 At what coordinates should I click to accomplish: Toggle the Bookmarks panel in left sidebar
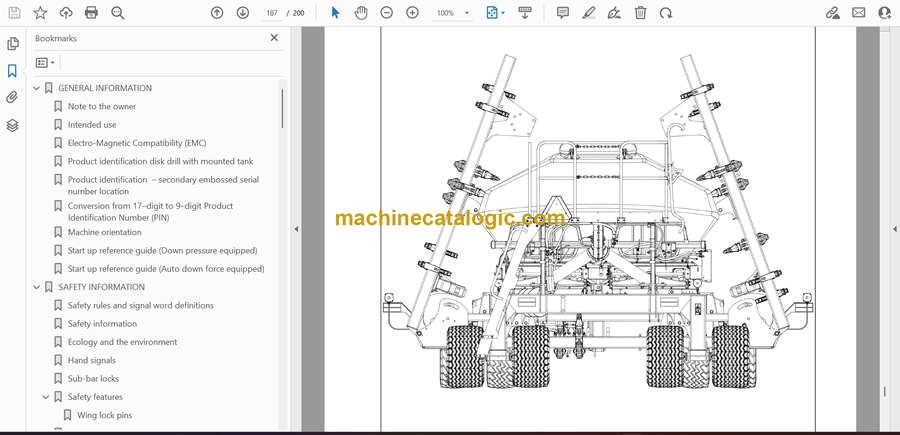[12, 71]
